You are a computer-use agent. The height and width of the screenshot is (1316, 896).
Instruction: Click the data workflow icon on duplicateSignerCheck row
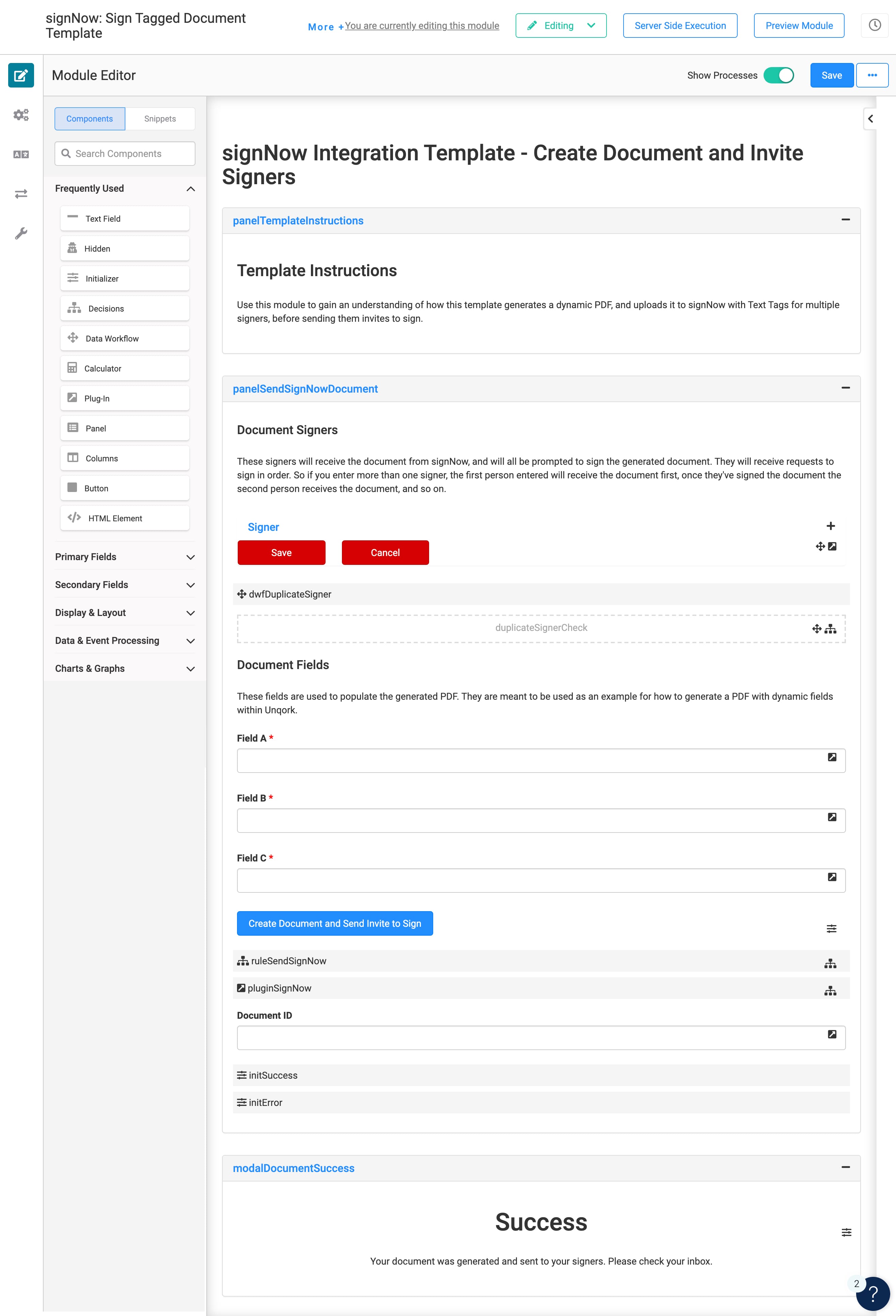coord(816,629)
